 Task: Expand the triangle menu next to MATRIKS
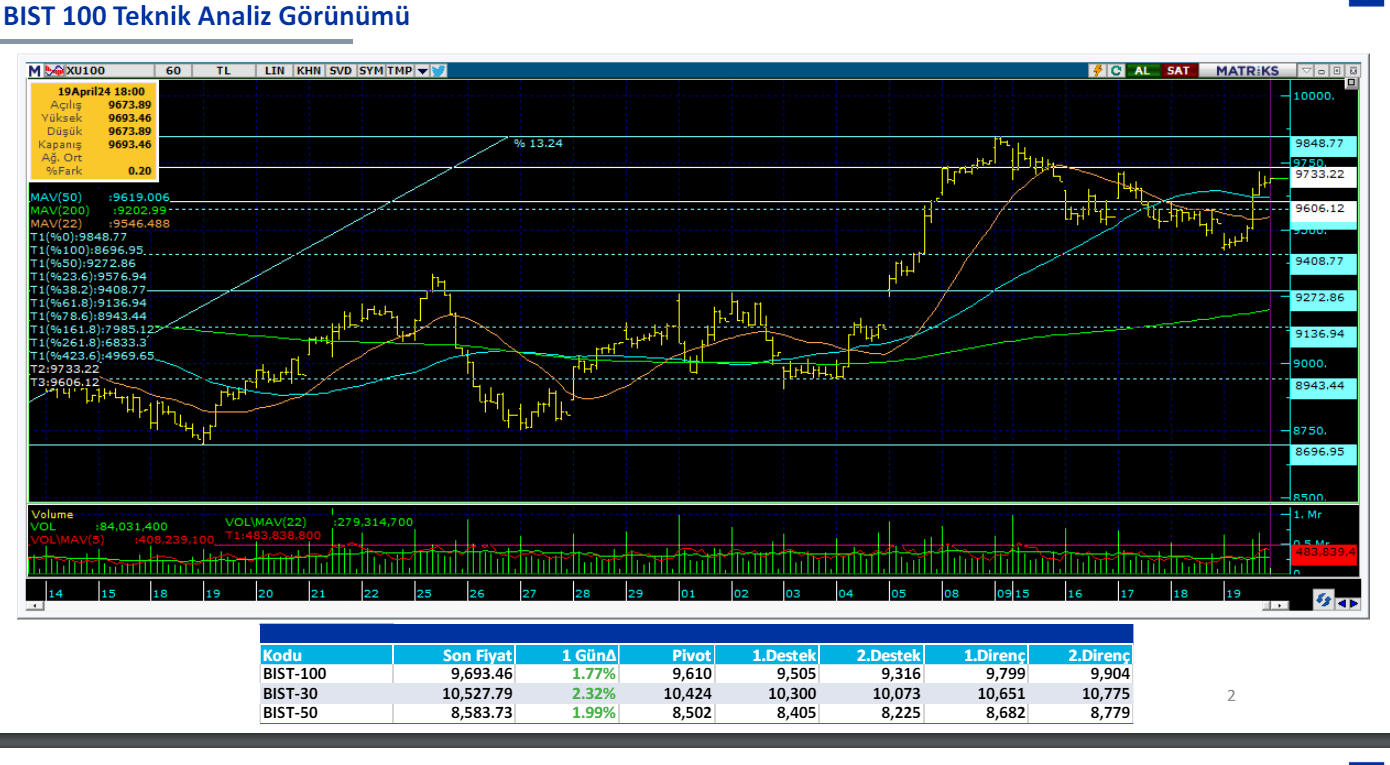tap(1304, 71)
